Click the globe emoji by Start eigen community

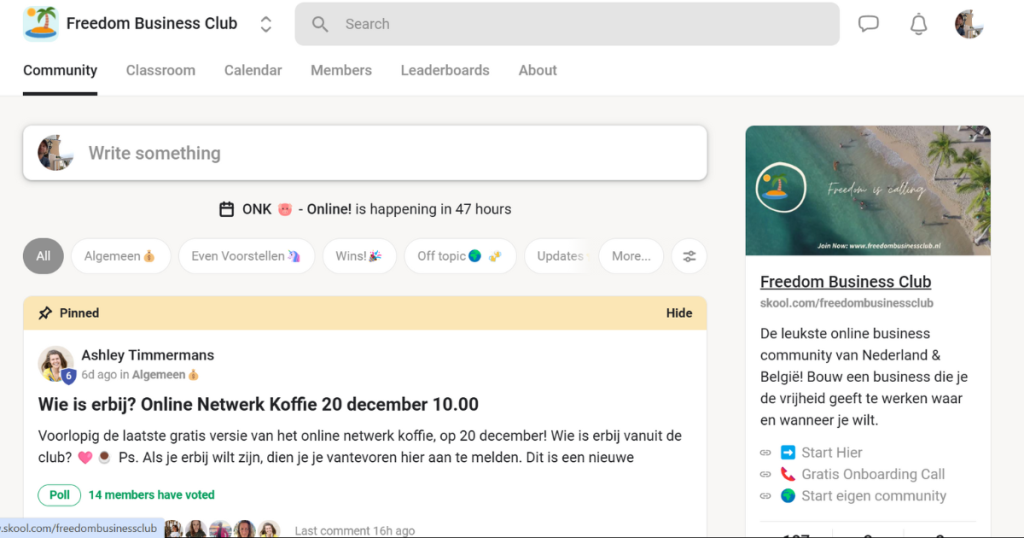(788, 496)
